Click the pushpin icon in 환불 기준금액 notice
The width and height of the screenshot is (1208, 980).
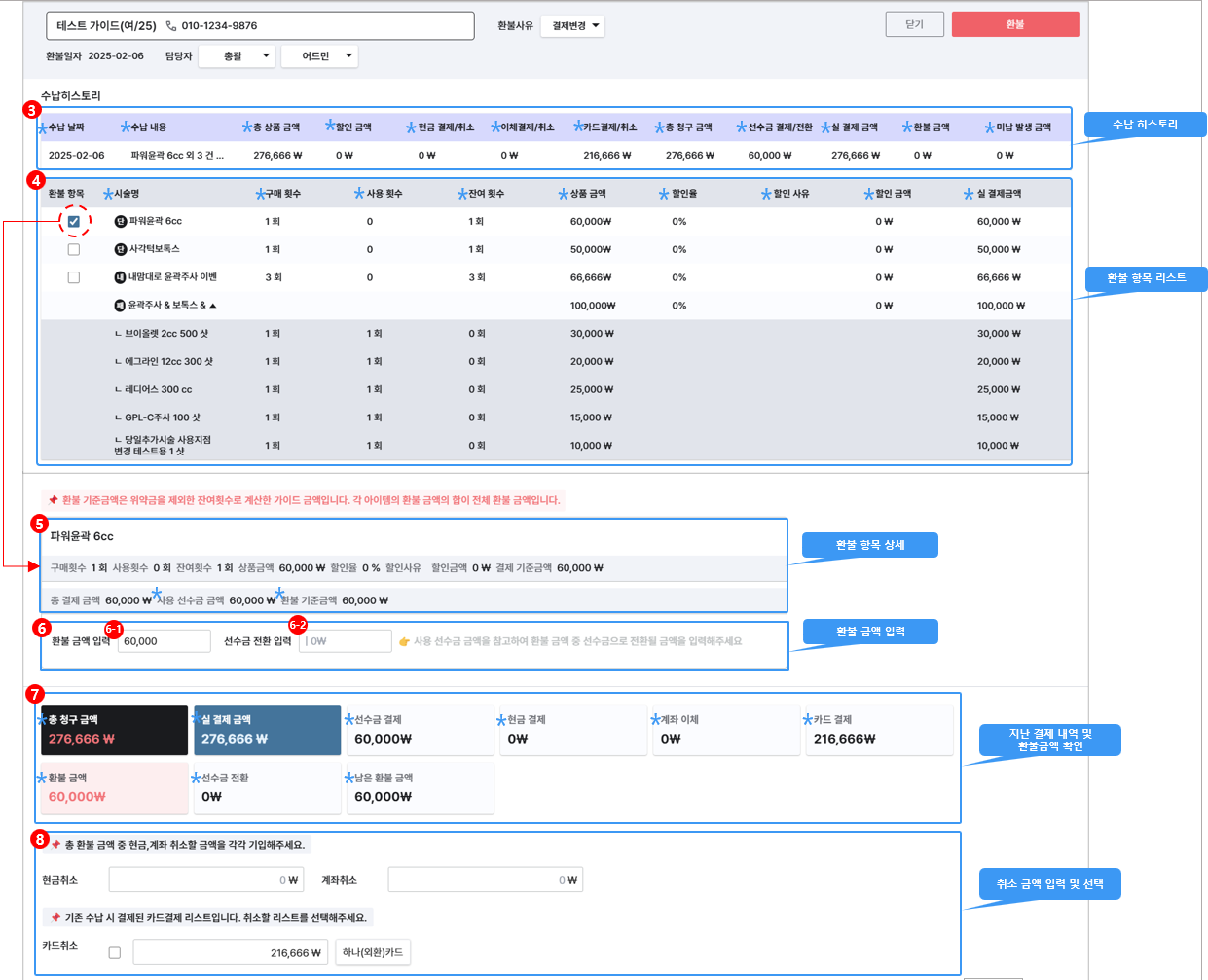(54, 500)
